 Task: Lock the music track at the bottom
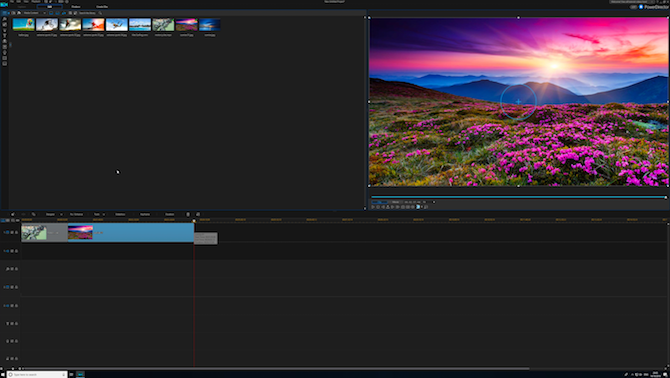click(16, 359)
